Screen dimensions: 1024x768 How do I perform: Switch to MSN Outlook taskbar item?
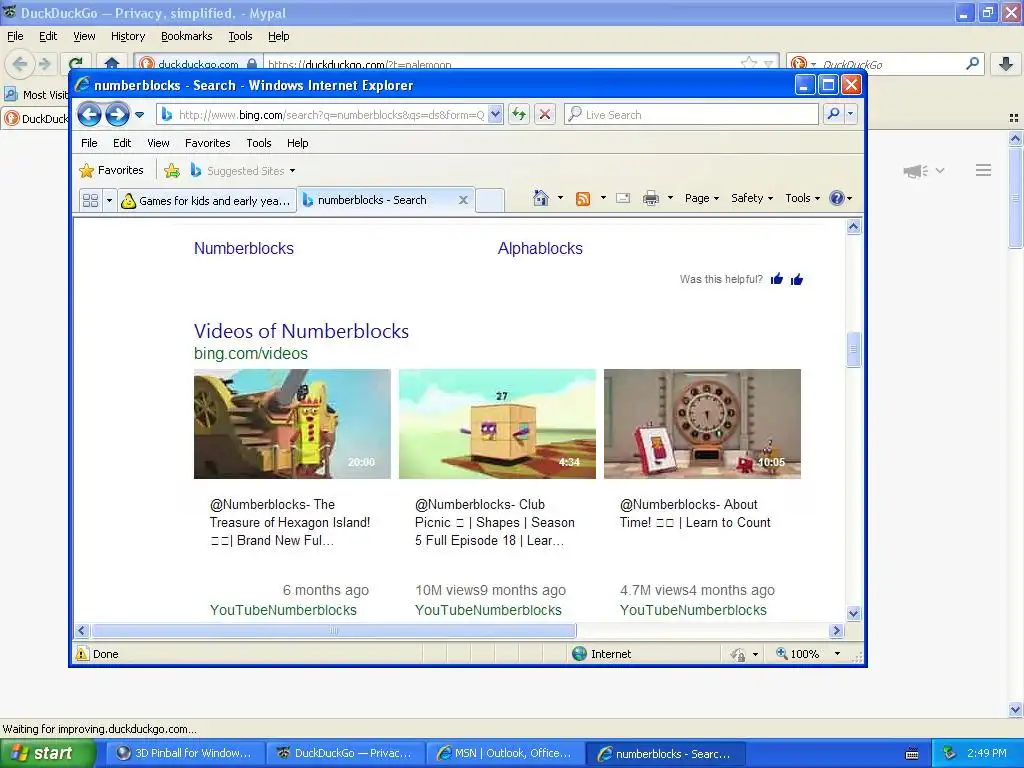coord(504,753)
